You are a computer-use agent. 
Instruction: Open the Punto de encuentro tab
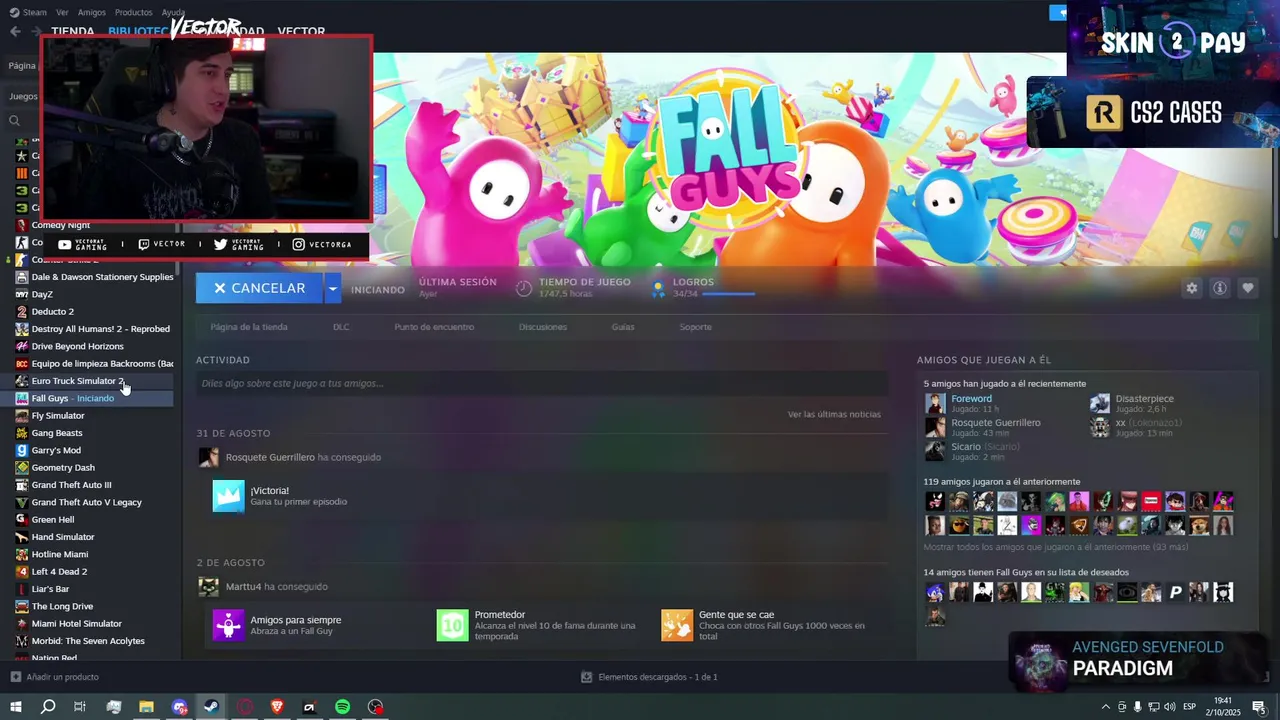pyautogui.click(x=434, y=327)
